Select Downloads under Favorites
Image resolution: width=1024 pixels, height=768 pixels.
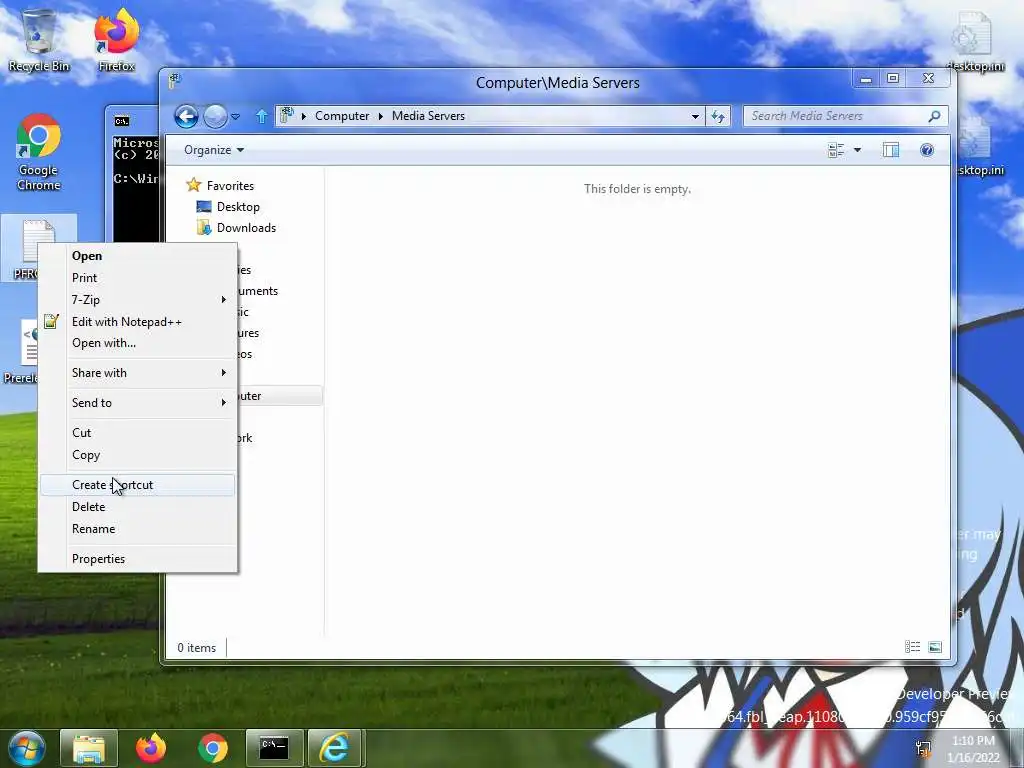click(x=236, y=227)
